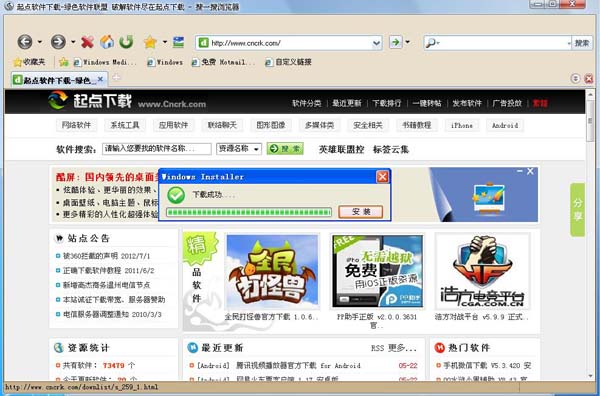Click the magnifier icon in the search box

(x=430, y=43)
